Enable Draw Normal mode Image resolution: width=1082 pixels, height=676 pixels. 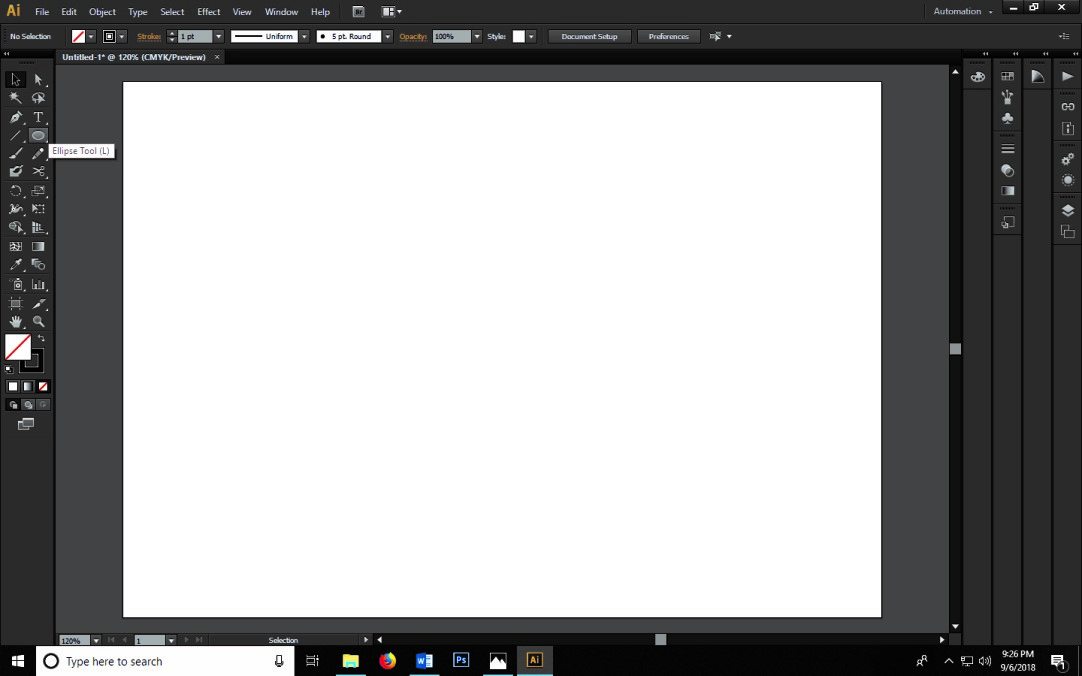(x=12, y=405)
